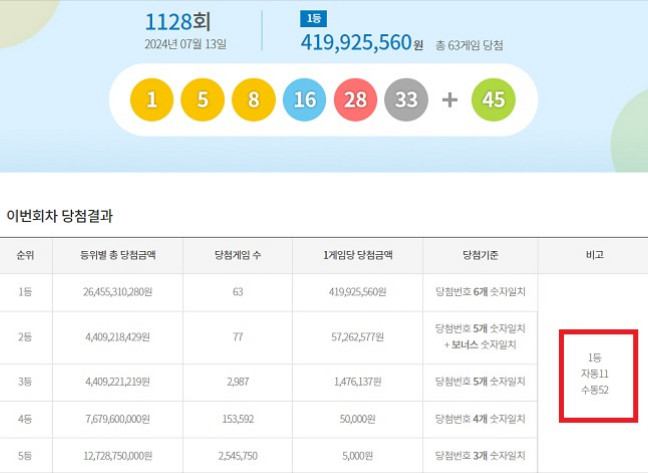The image size is (648, 473).
Task: Click the 당첨번호 3개 숫자일치 criterion
Action: (x=480, y=456)
